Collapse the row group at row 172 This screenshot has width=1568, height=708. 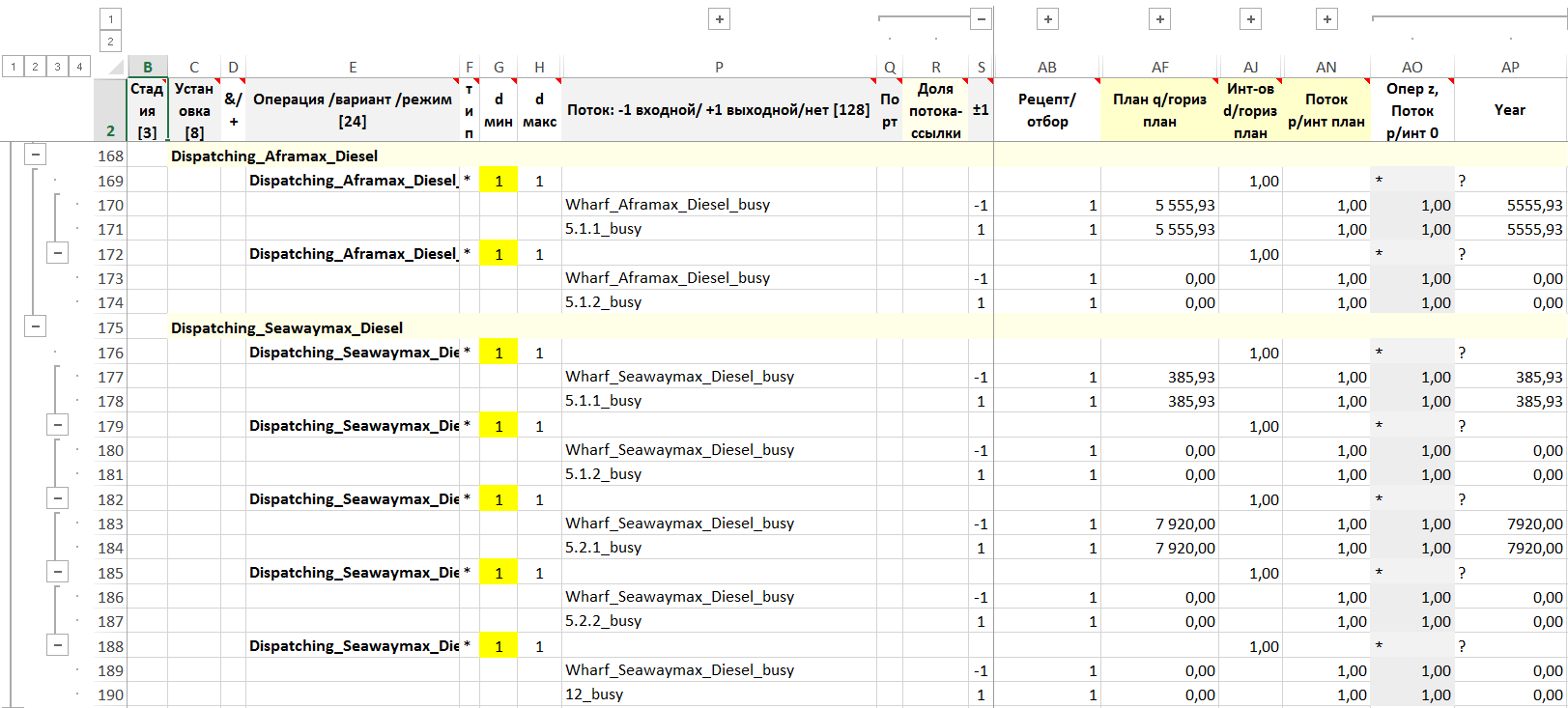click(58, 253)
